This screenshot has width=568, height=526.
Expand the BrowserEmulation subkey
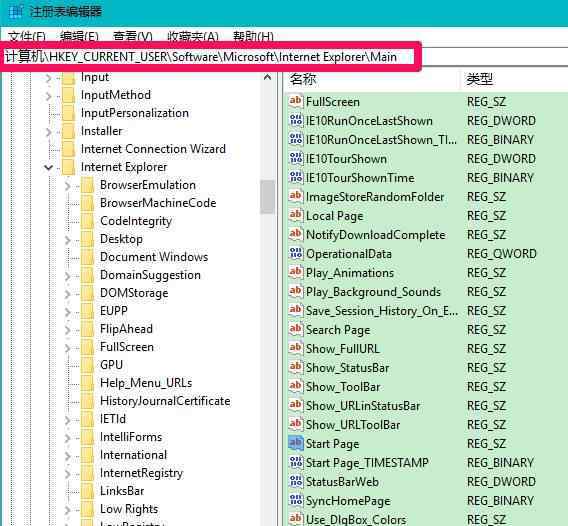coord(67,186)
